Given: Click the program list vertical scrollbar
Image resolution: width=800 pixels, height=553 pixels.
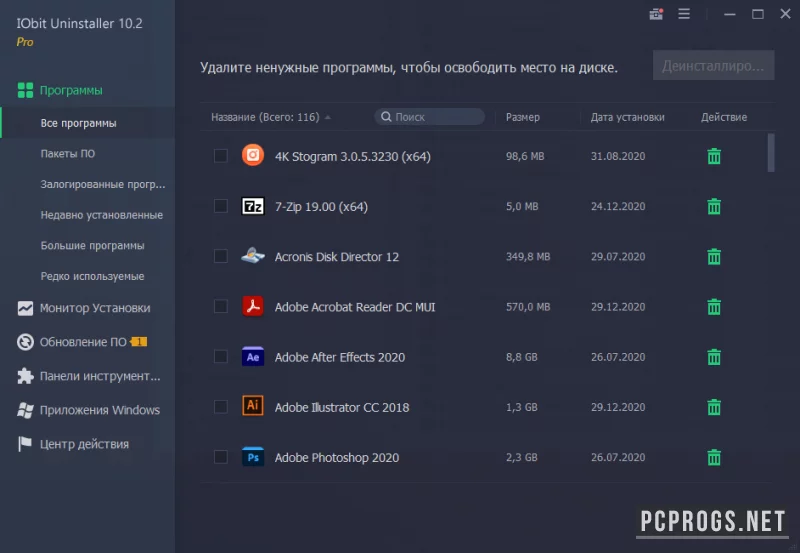Looking at the screenshot, I should tap(771, 153).
